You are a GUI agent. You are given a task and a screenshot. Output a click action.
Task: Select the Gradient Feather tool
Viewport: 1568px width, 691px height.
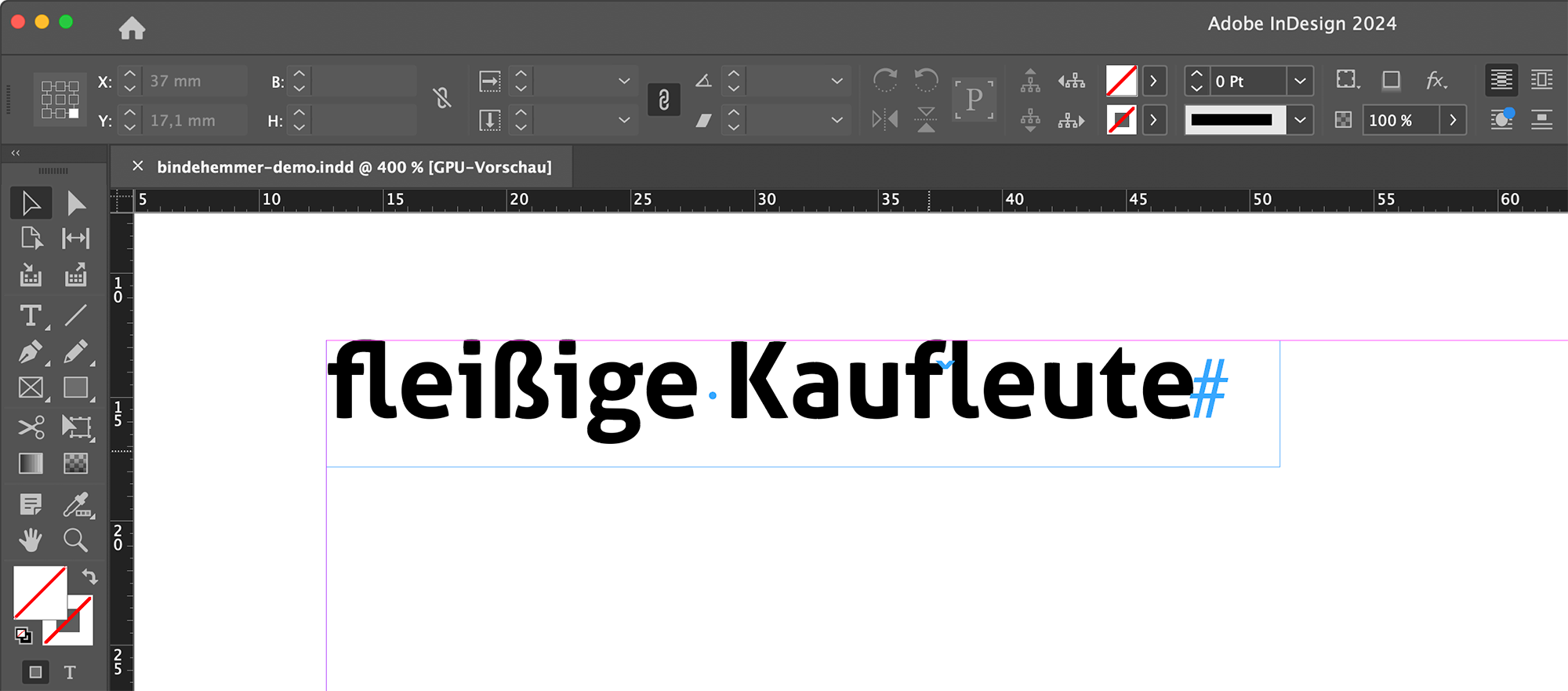[76, 464]
